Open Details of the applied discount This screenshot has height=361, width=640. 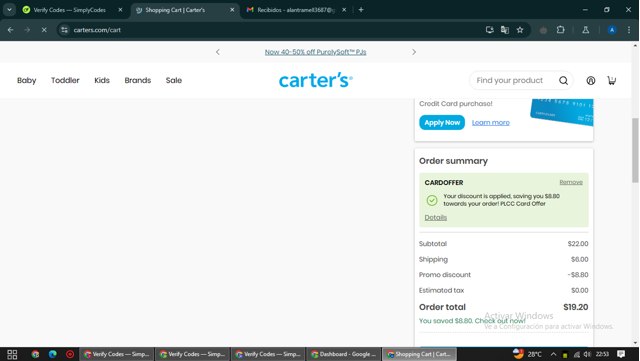[436, 217]
